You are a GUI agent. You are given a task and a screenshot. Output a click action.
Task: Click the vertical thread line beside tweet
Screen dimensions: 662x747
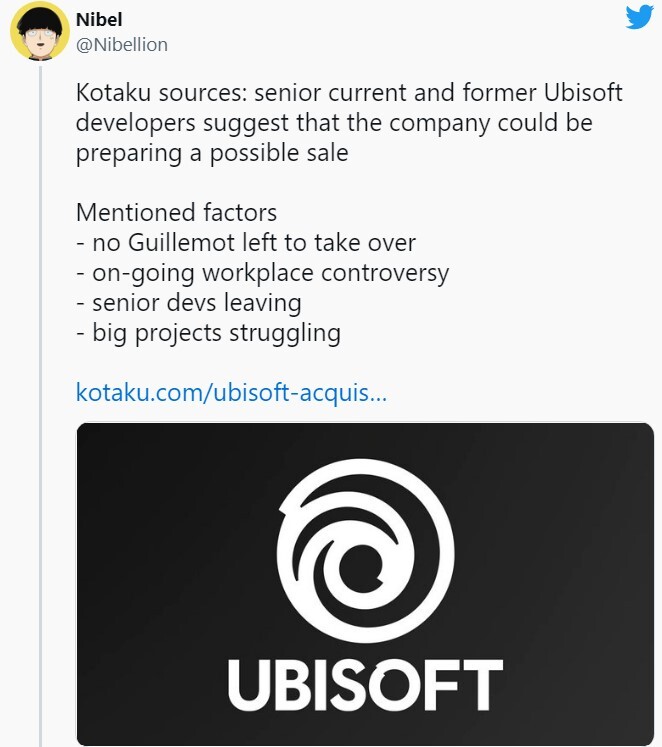pos(40,400)
